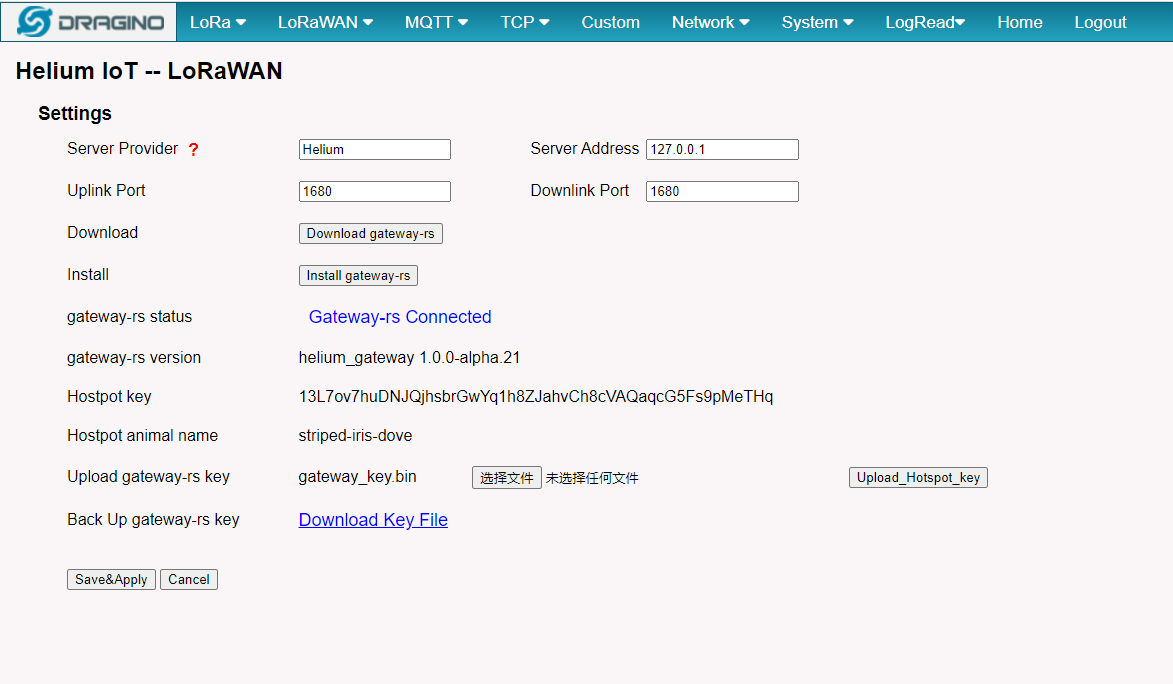The height and width of the screenshot is (684, 1173).
Task: Click the Server Provider input field
Action: point(375,150)
